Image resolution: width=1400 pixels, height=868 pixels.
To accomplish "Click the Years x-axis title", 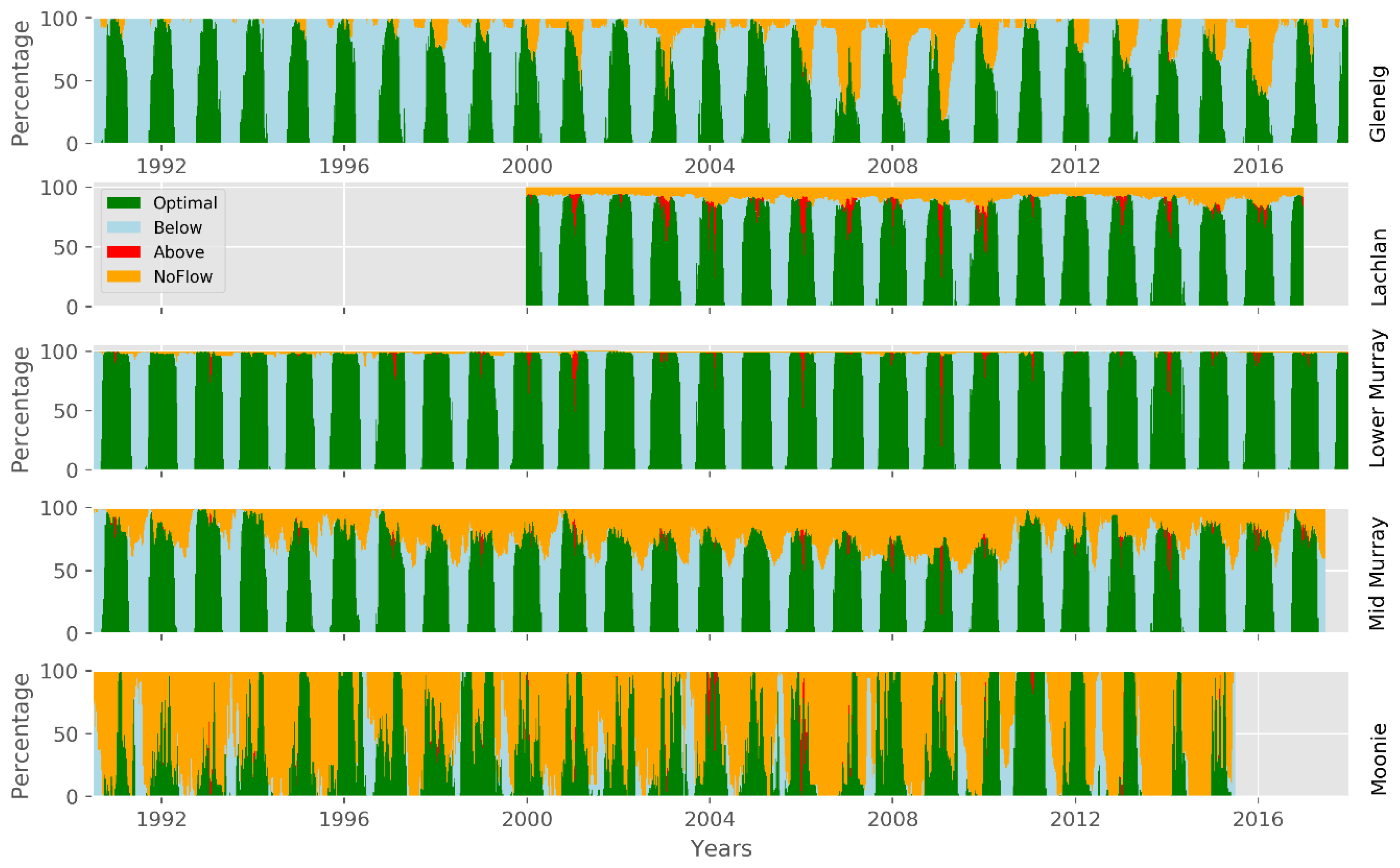I will (721, 848).
